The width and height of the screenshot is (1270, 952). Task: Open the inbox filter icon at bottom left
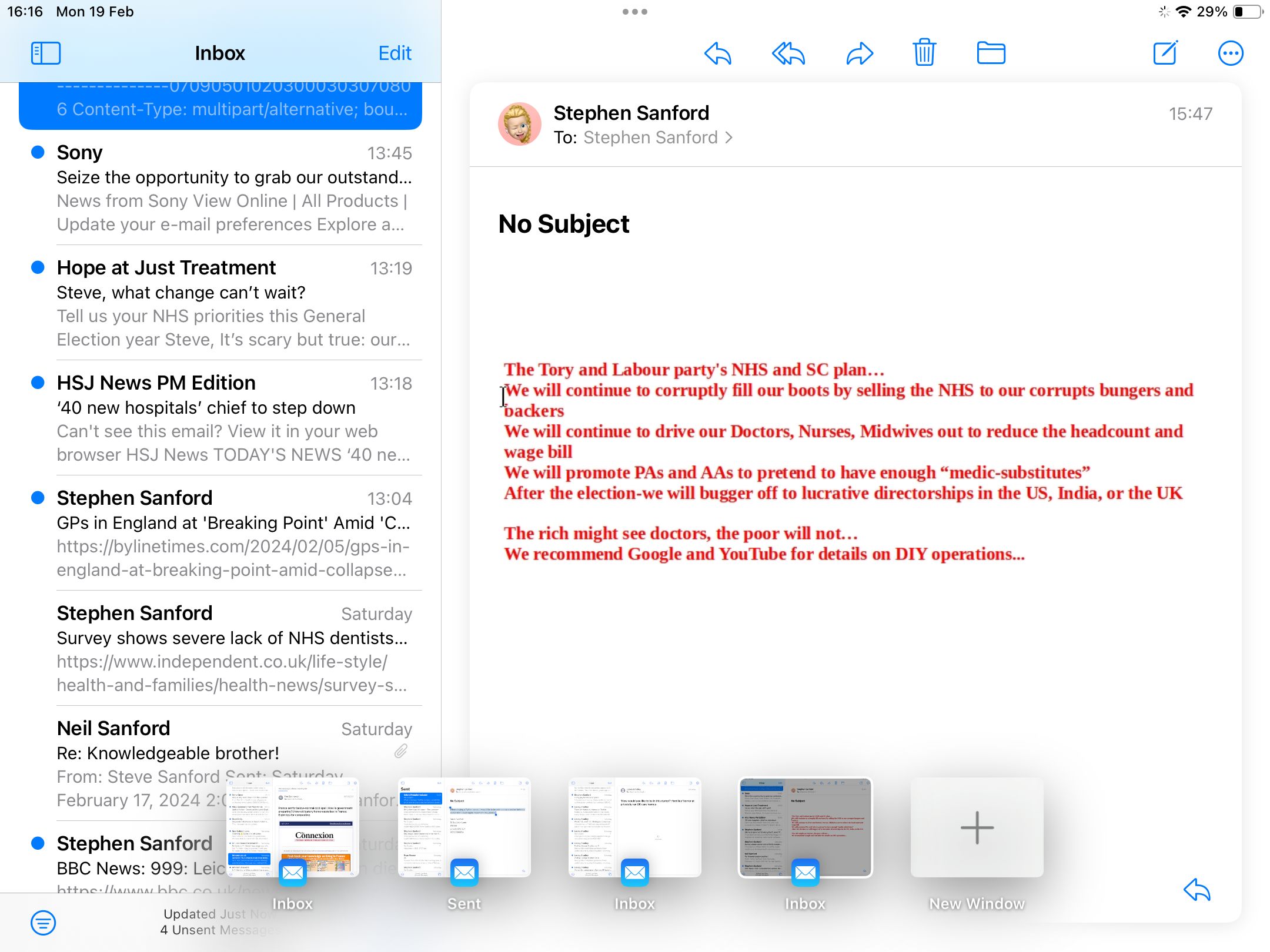[x=43, y=923]
